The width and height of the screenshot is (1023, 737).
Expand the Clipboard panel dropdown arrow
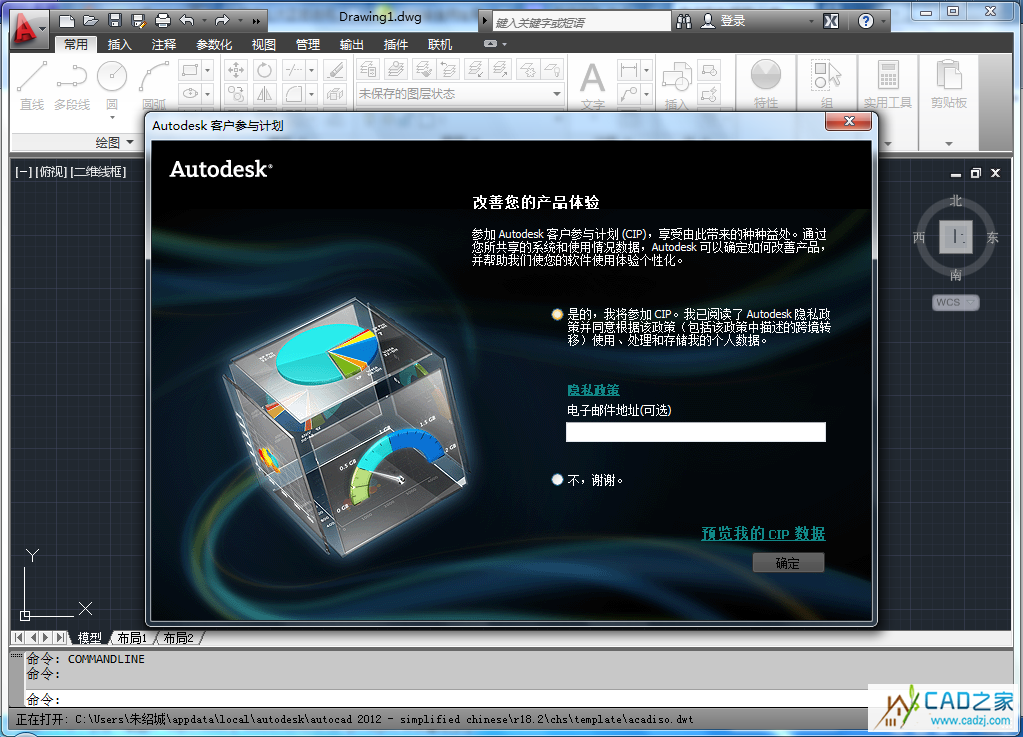[949, 143]
